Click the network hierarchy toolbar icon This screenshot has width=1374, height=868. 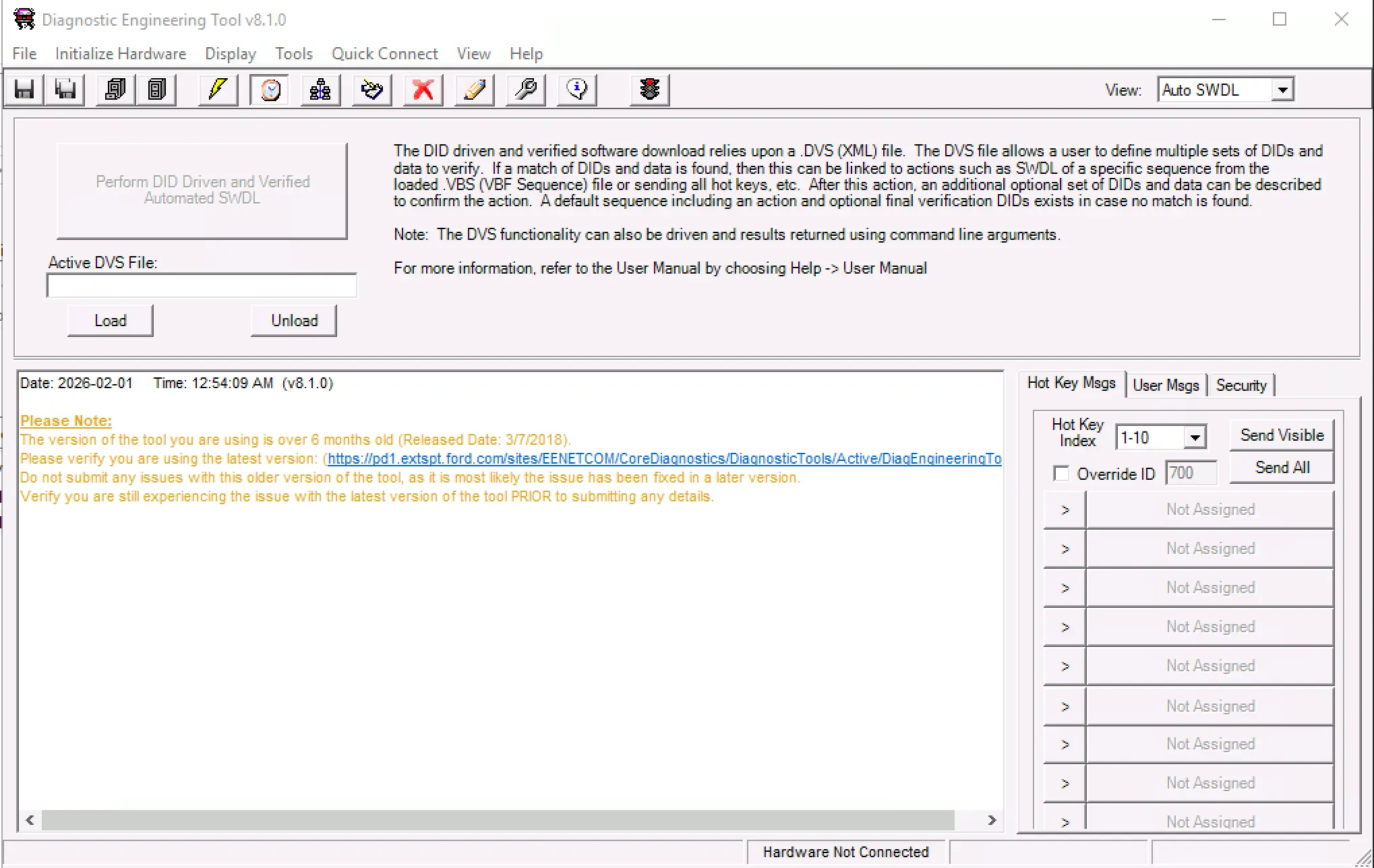(320, 90)
